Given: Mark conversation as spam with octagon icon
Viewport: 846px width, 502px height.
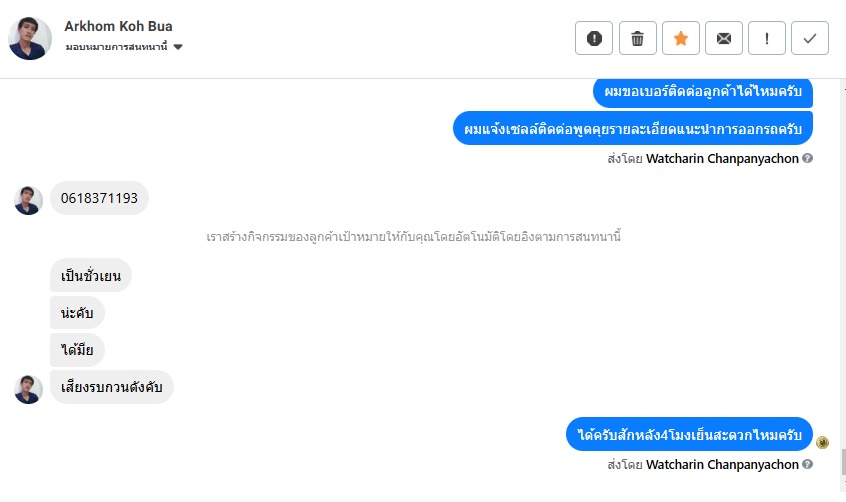Looking at the screenshot, I should click(x=594, y=38).
